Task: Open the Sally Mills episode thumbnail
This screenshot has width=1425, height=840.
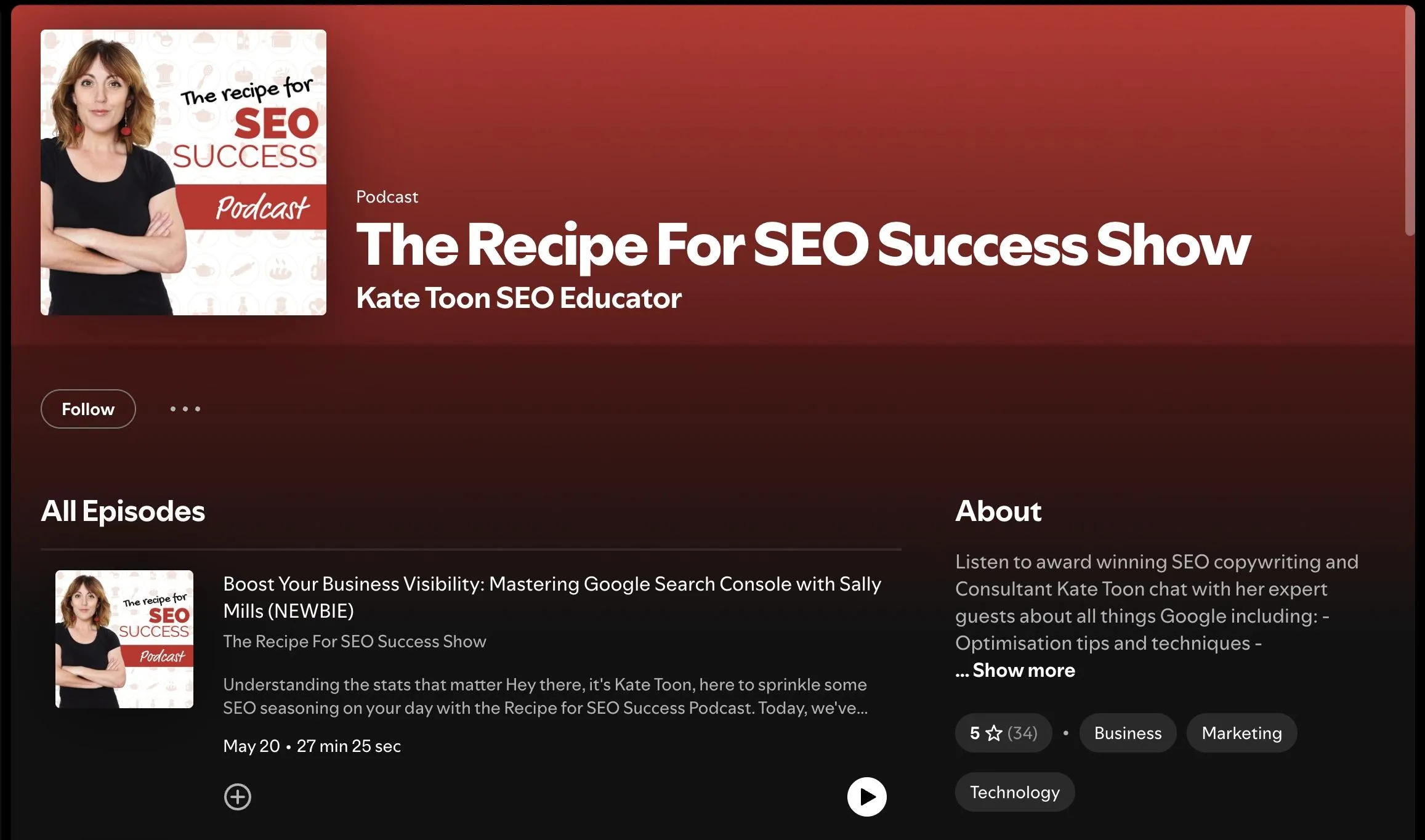Action: point(124,639)
